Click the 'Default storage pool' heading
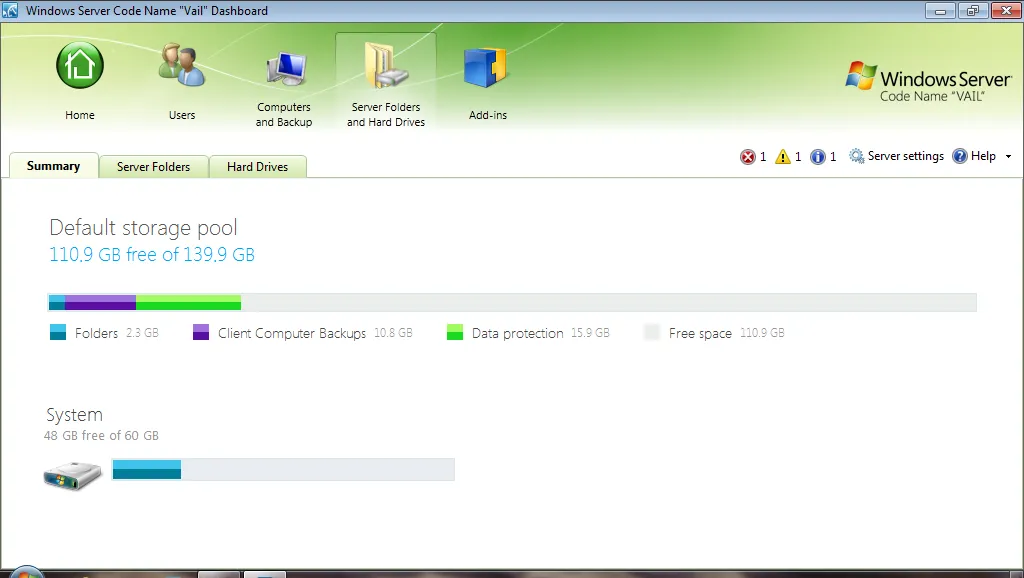The height and width of the screenshot is (578, 1024). [144, 228]
